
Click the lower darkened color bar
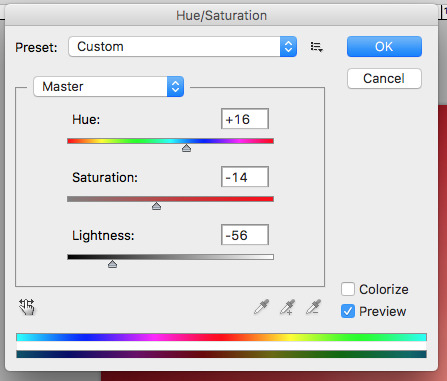(x=221, y=354)
